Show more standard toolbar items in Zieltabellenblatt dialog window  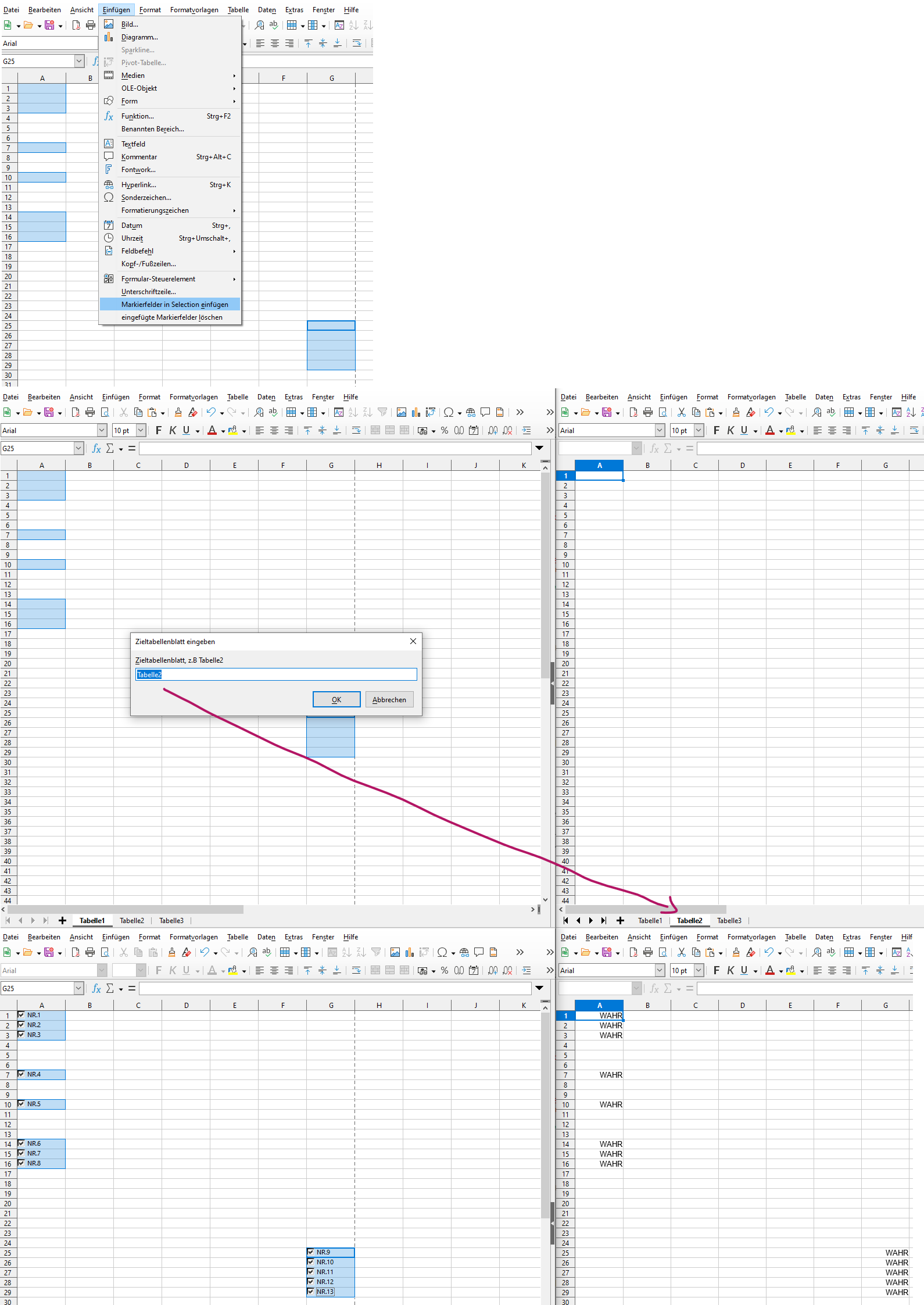click(x=520, y=412)
